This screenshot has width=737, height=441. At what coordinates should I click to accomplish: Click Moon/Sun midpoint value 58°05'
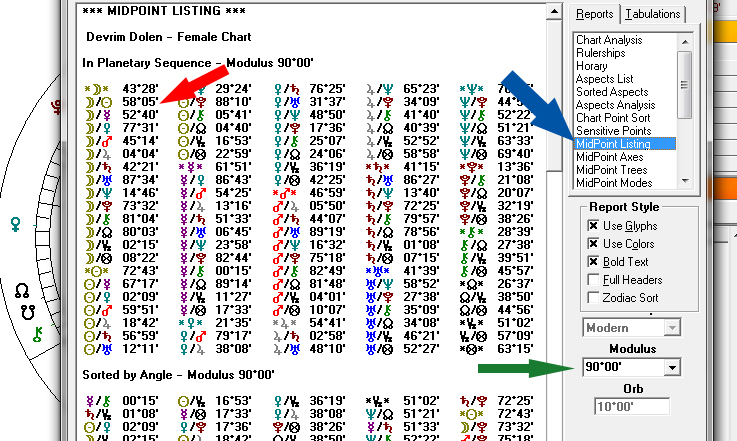coord(141,102)
